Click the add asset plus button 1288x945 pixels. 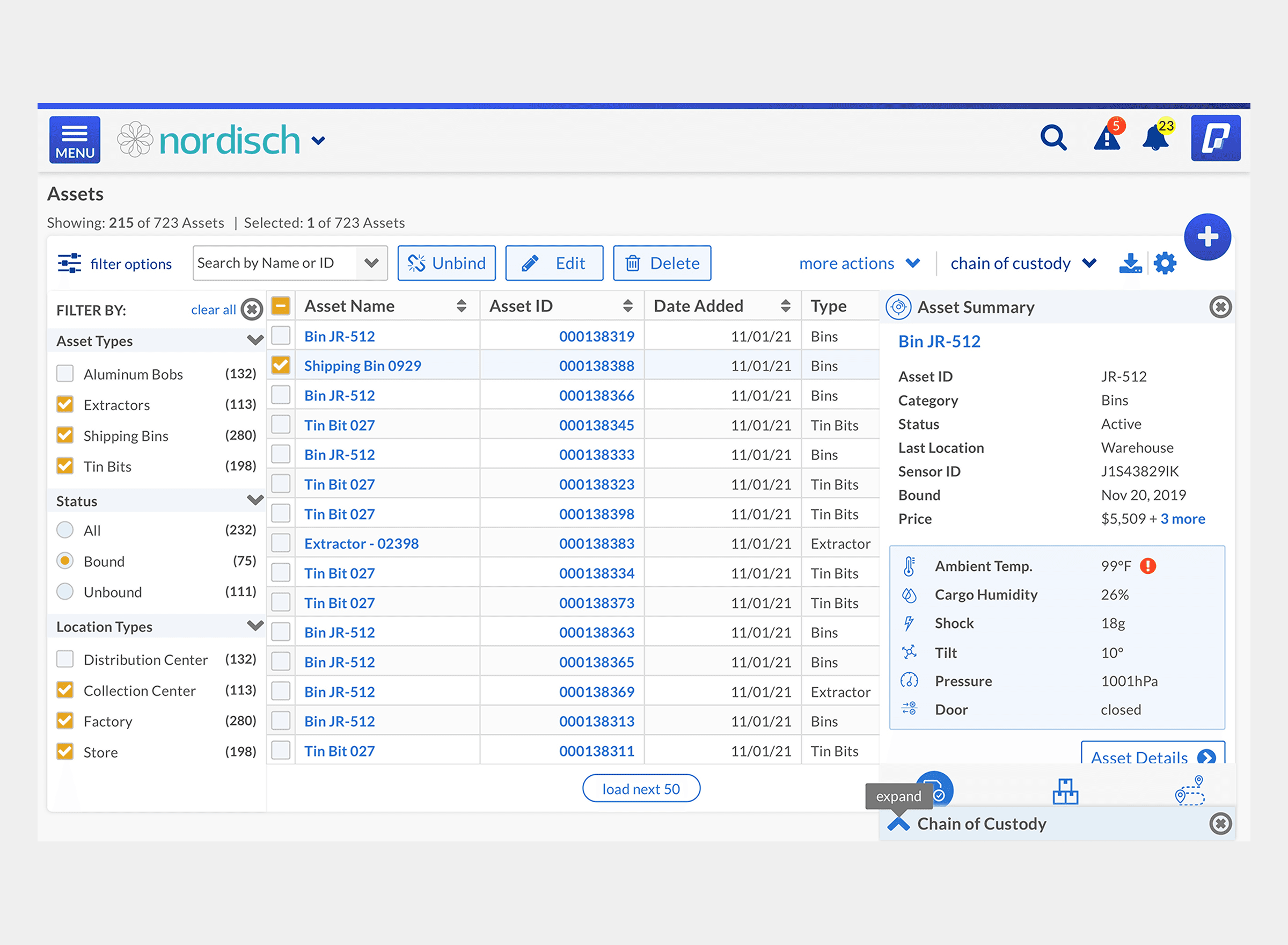pos(1207,236)
